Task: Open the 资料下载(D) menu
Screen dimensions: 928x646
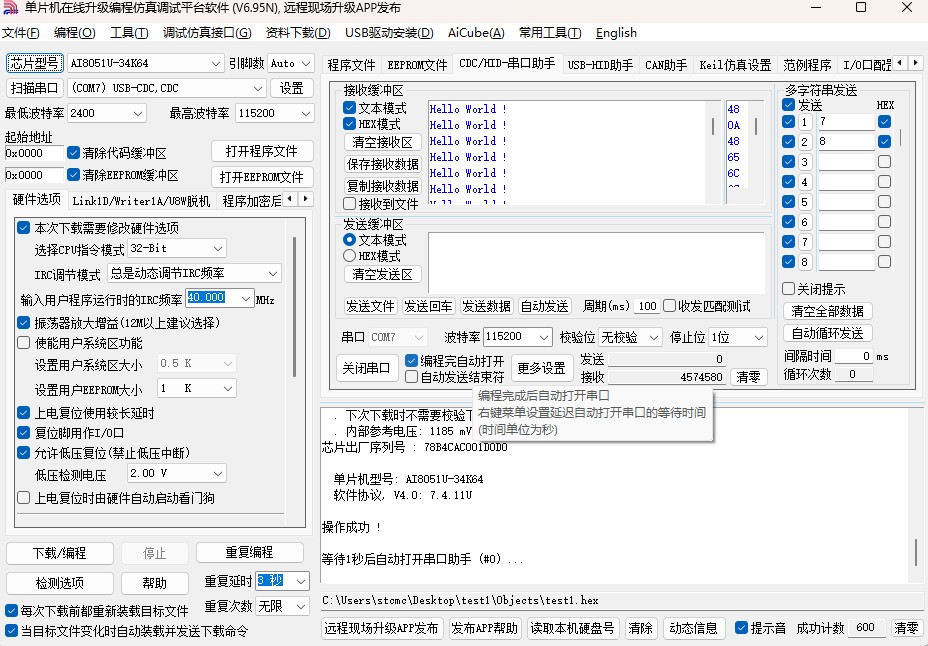Action: click(298, 33)
